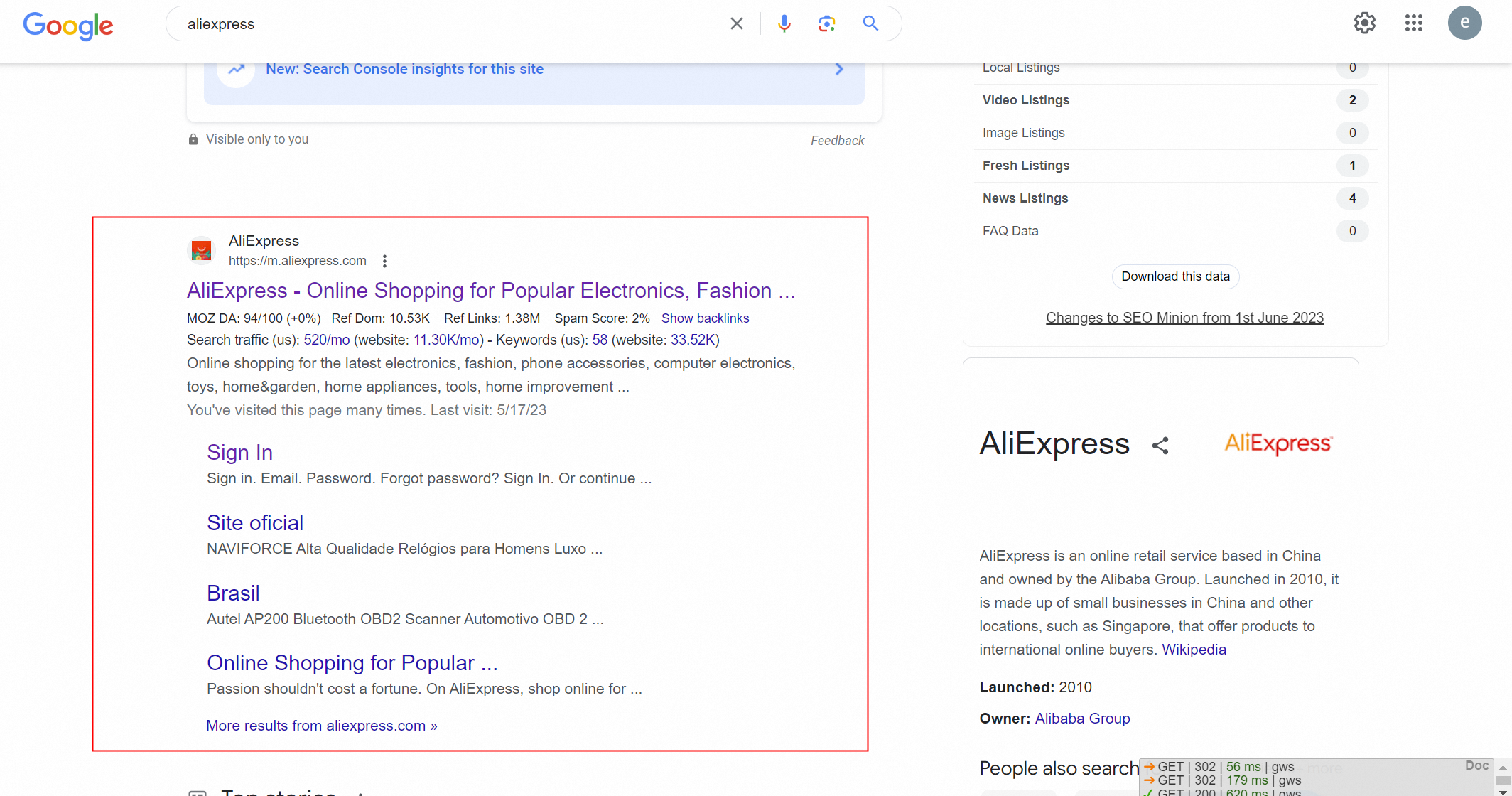
Task: Share the AliExpress knowledge panel
Action: tap(1160, 446)
